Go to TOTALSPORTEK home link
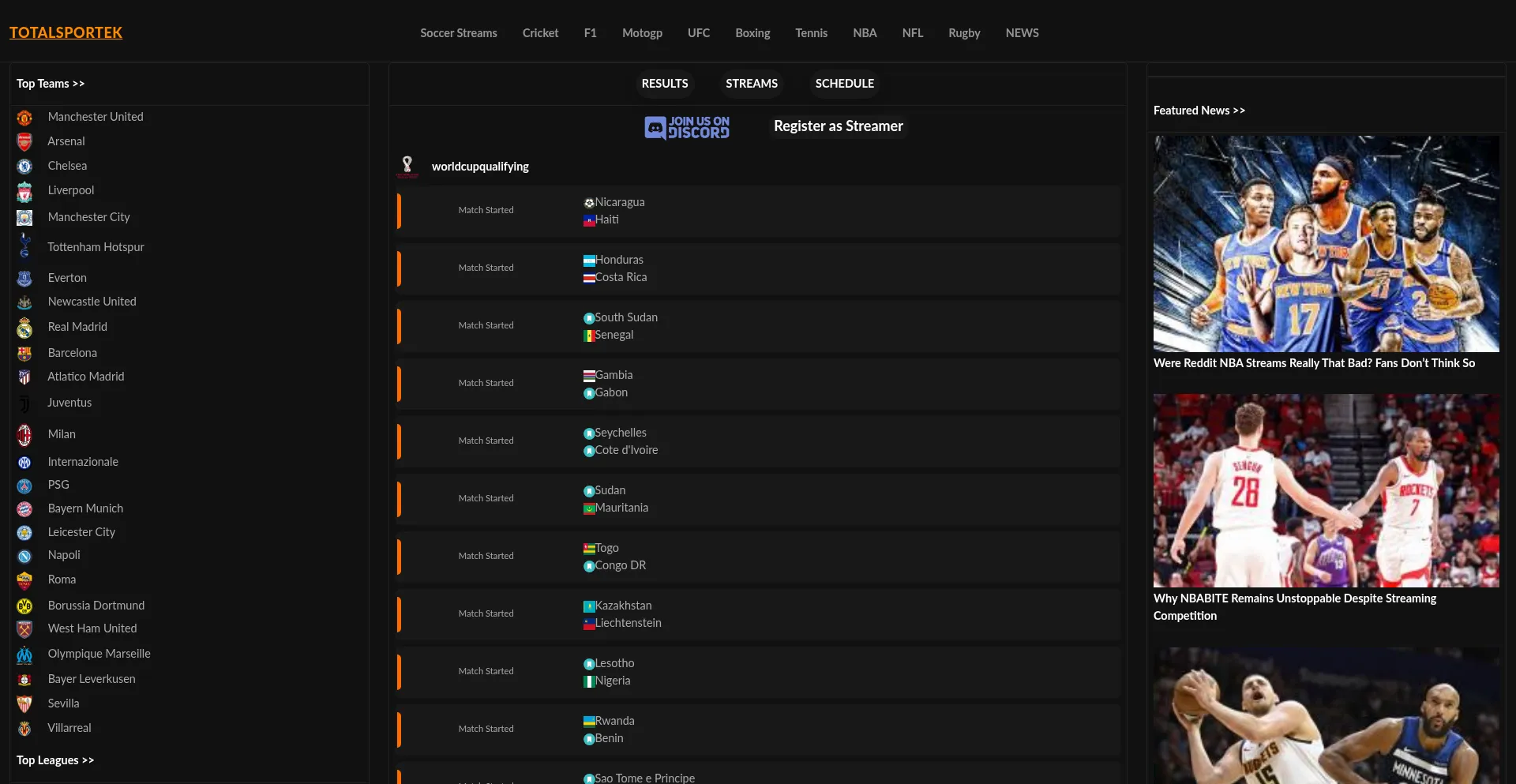The height and width of the screenshot is (784, 1516). click(66, 33)
